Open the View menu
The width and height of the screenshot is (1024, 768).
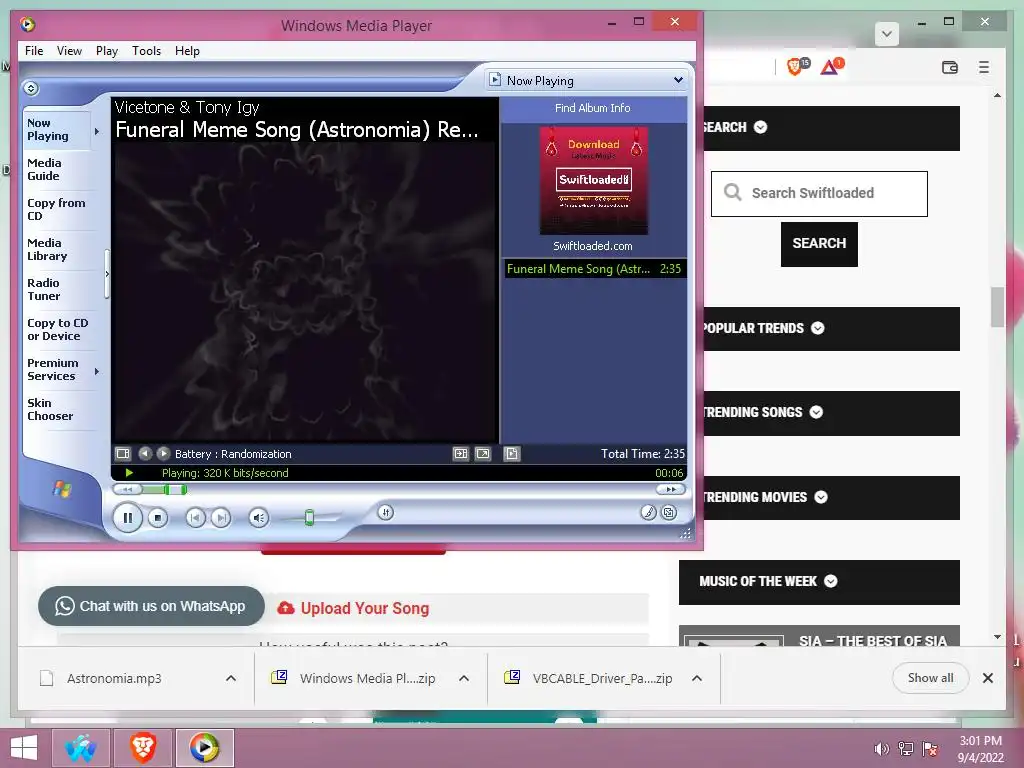(x=69, y=51)
